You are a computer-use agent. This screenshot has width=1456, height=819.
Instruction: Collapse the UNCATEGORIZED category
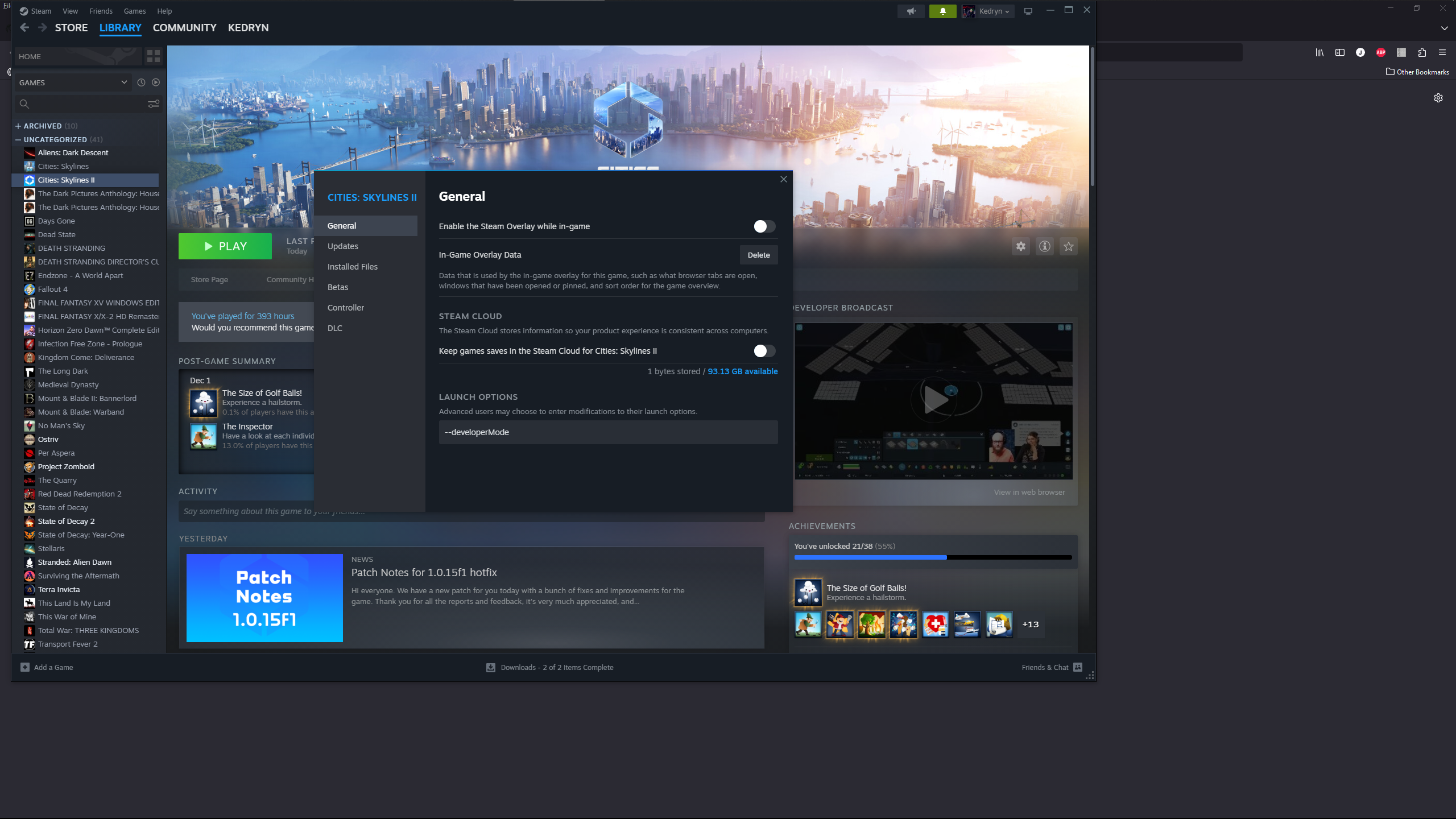18,140
